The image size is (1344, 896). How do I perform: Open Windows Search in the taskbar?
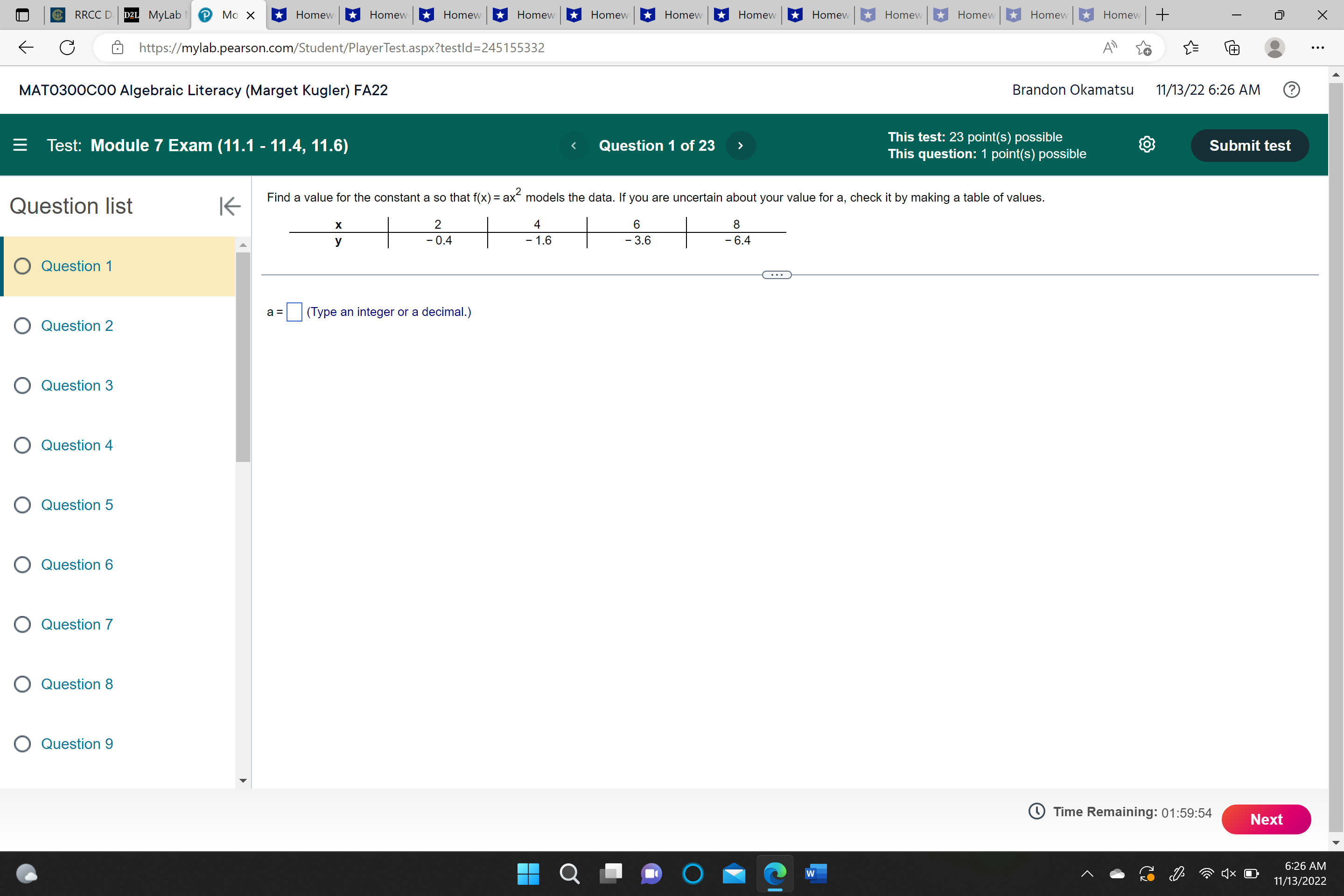569,874
